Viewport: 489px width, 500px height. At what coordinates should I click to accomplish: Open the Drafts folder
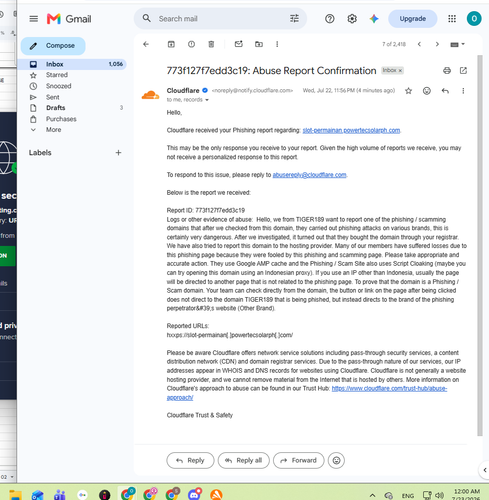[55, 108]
